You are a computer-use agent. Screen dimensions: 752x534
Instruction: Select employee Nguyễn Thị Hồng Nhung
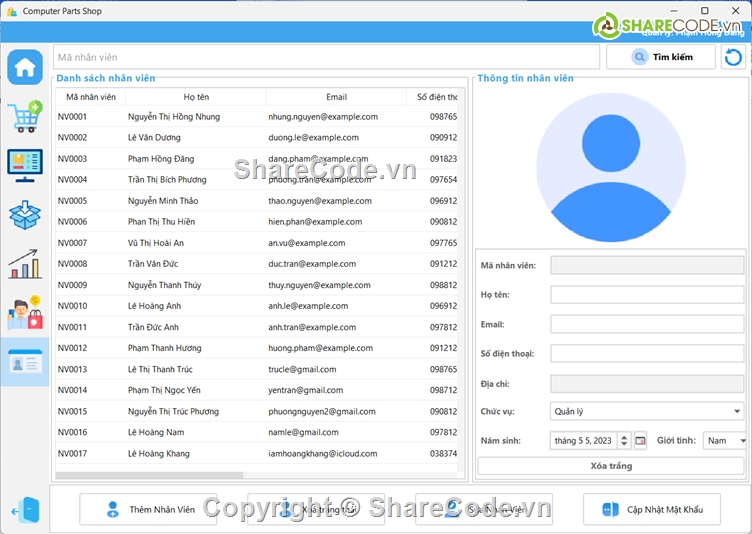point(174,117)
